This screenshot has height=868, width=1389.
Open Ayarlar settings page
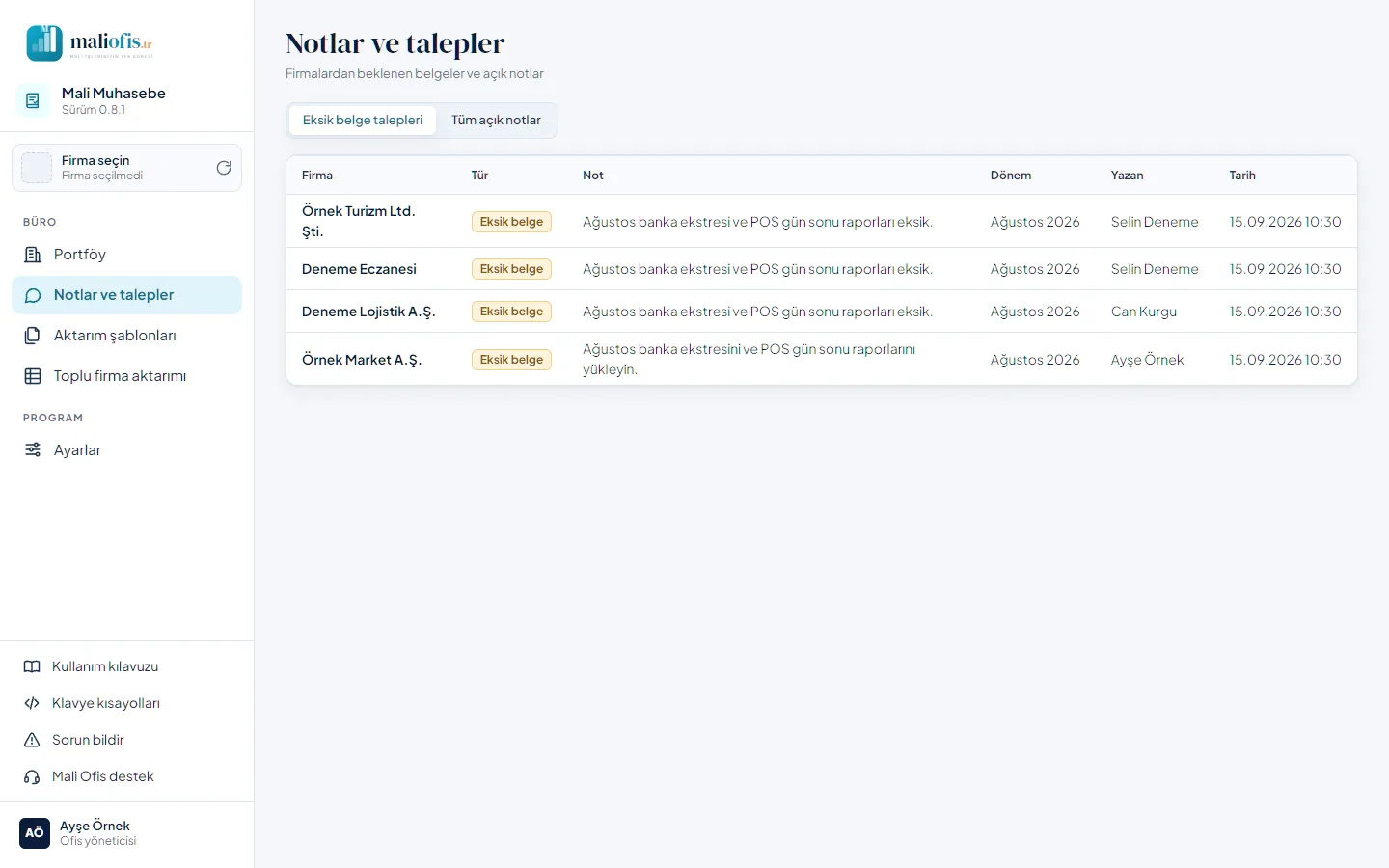click(126, 450)
